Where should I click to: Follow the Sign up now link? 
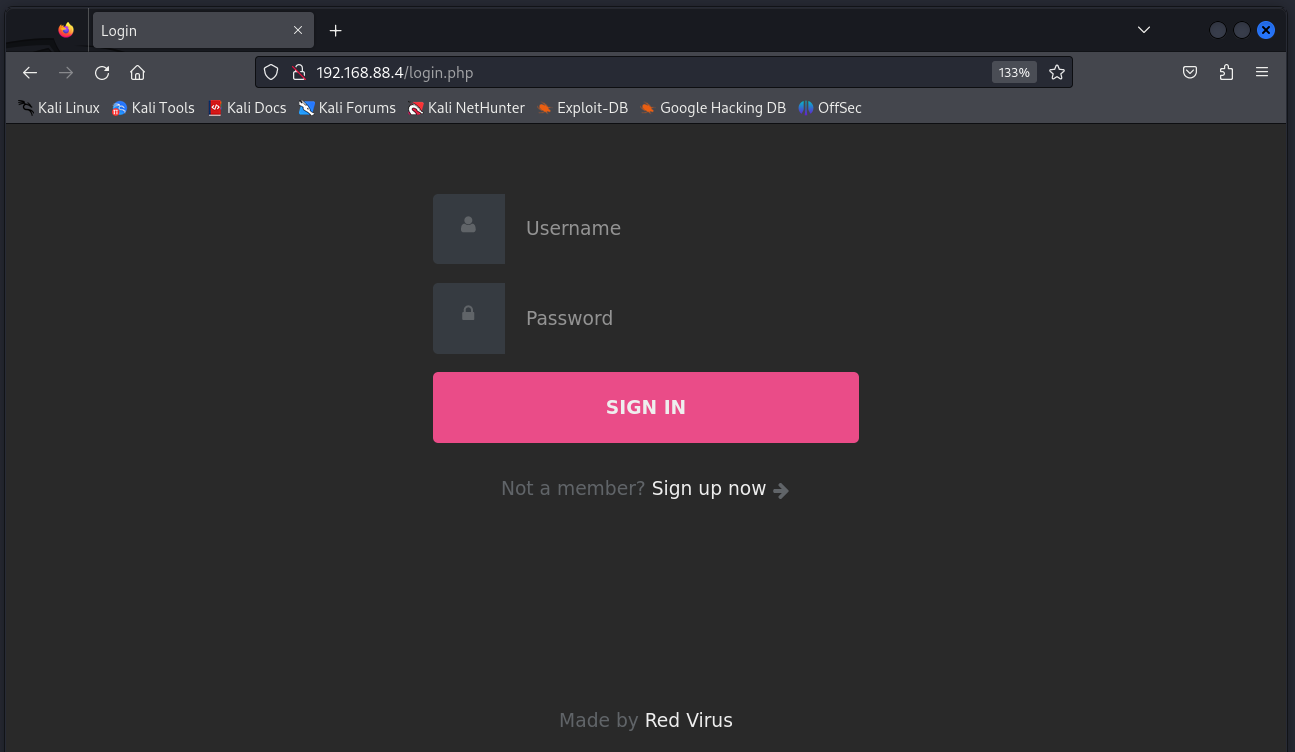point(709,489)
